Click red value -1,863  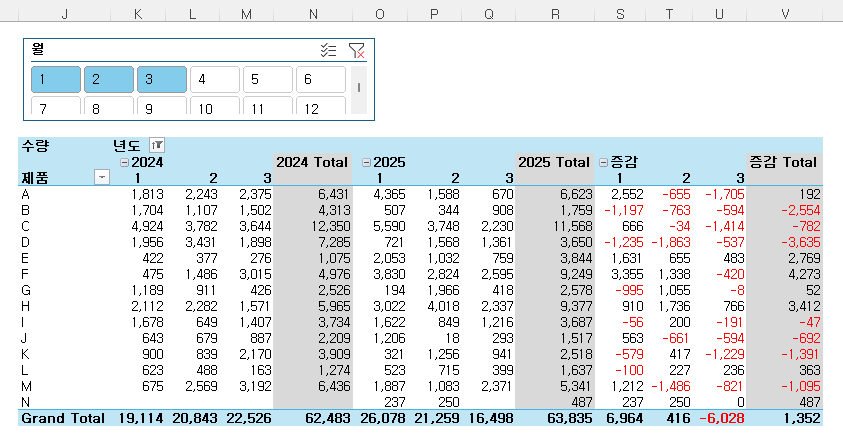[670, 242]
